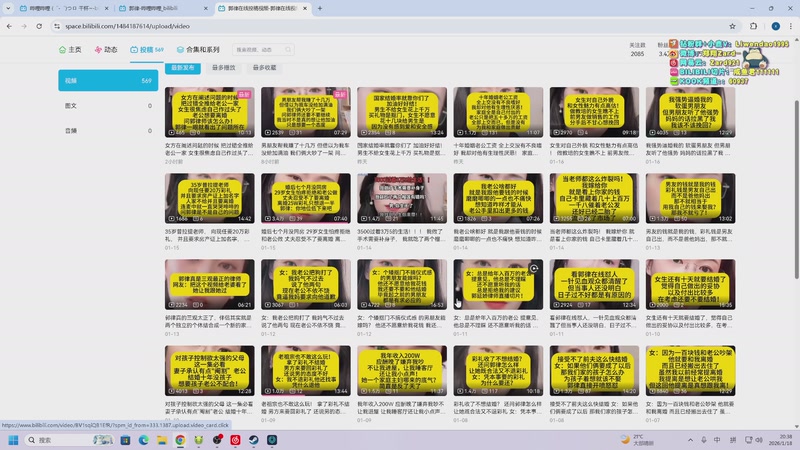Viewport: 800px width, 450px height.
Task: Click the microphone tray icon
Action: tap(704, 440)
